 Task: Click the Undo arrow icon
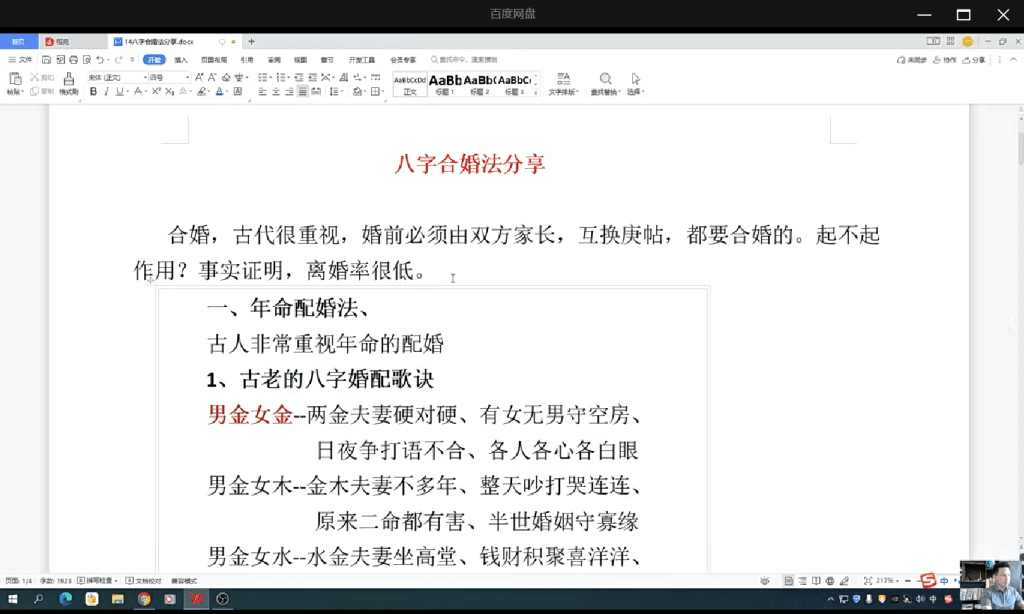tap(100, 60)
